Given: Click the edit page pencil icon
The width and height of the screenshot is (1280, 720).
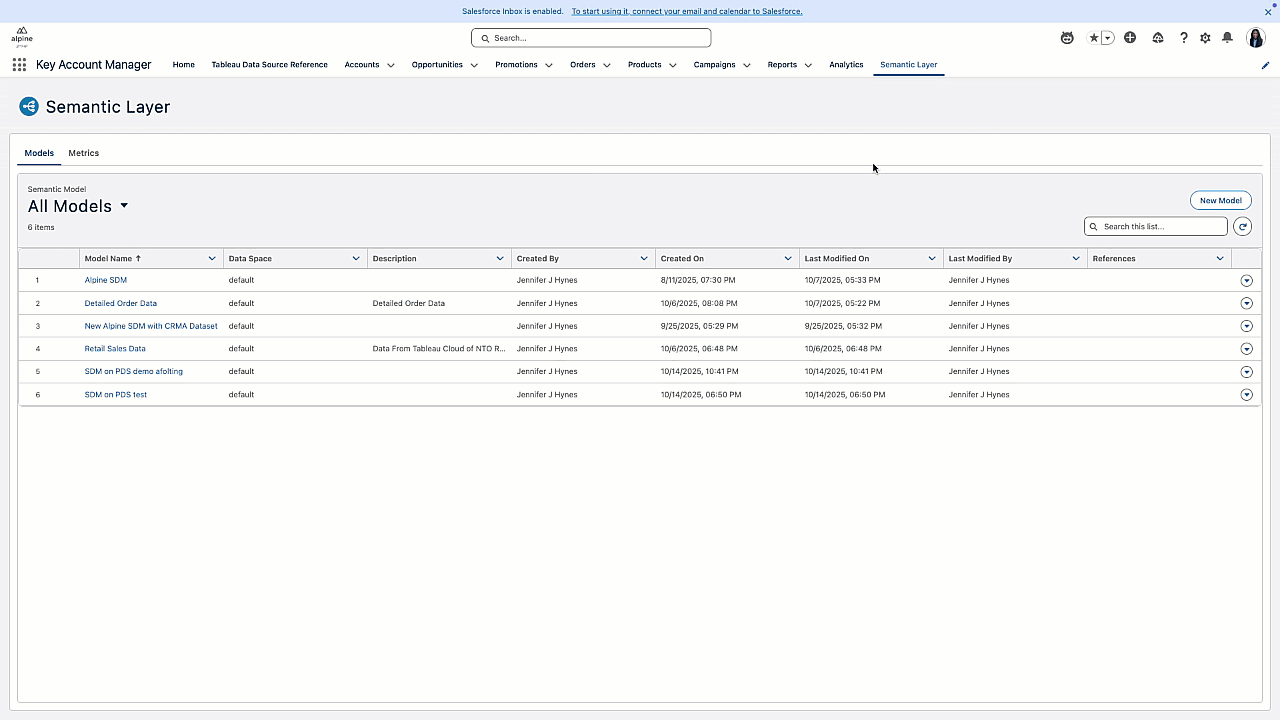Looking at the screenshot, I should pos(1264,64).
